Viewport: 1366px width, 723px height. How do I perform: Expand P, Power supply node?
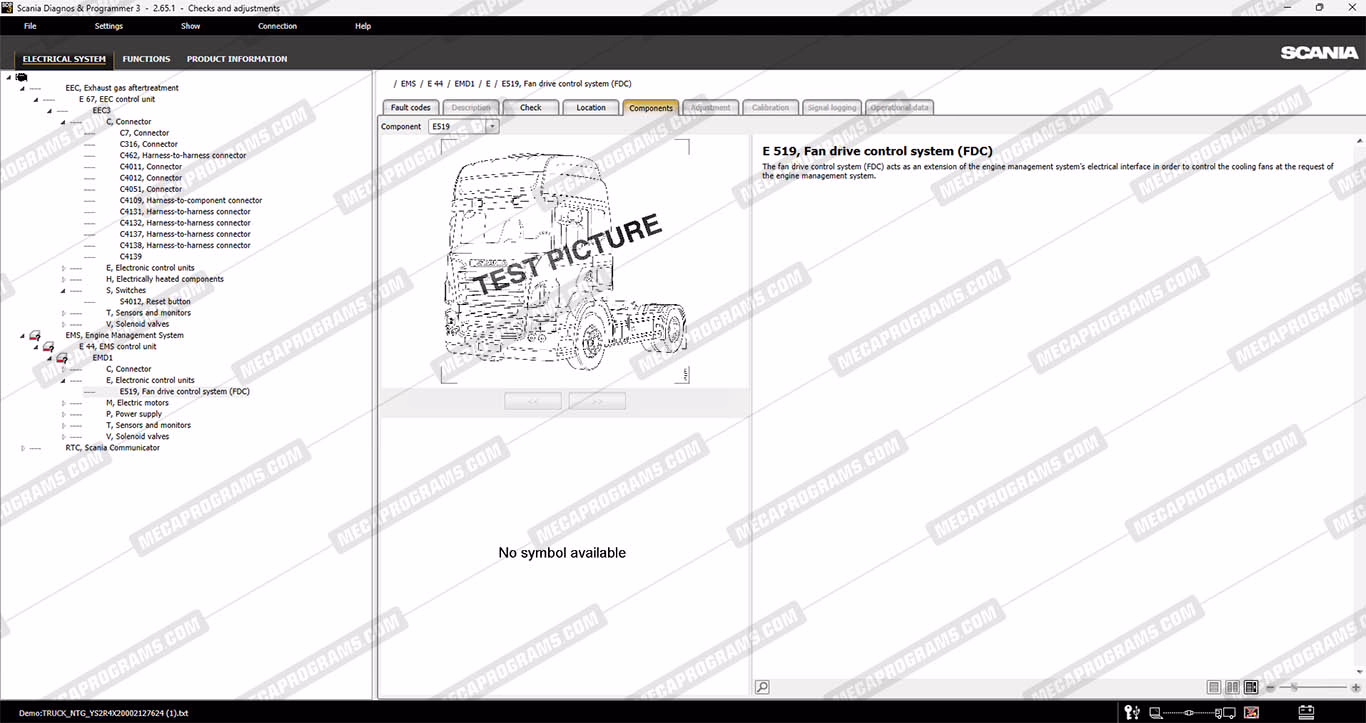(x=63, y=414)
